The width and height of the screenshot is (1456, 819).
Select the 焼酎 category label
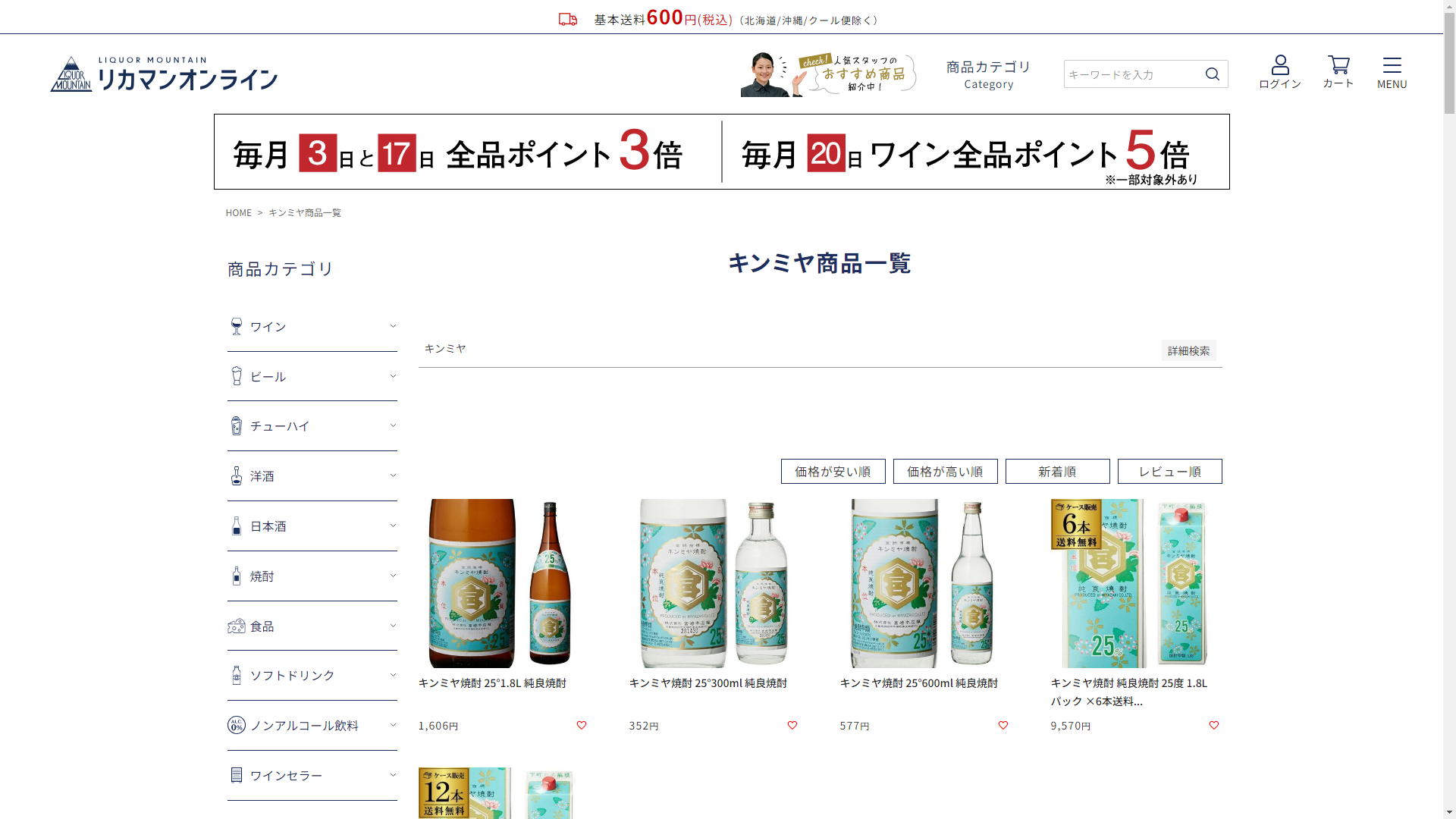pyautogui.click(x=262, y=576)
